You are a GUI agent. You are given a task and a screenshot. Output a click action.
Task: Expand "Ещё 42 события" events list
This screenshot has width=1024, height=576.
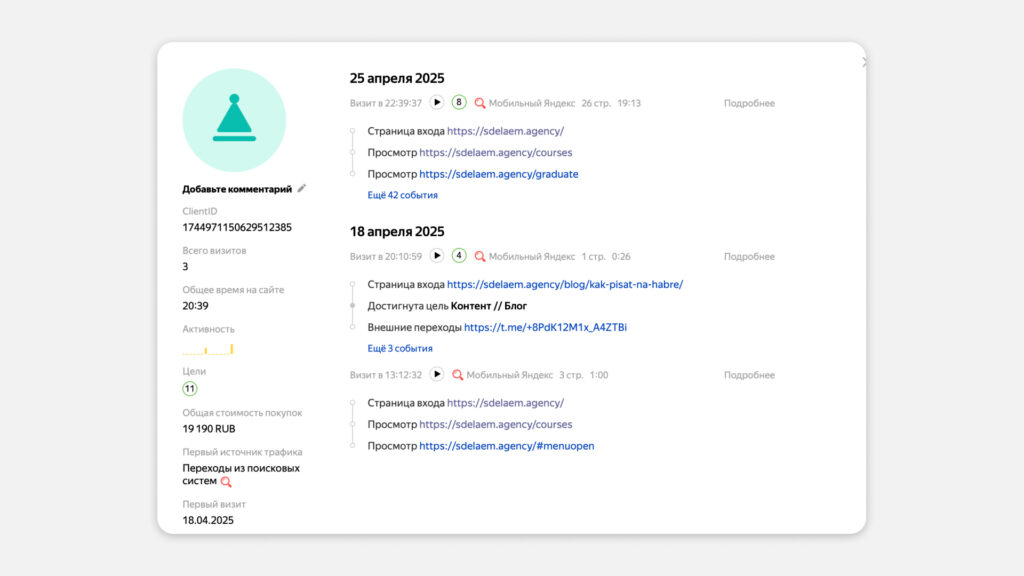click(402, 195)
